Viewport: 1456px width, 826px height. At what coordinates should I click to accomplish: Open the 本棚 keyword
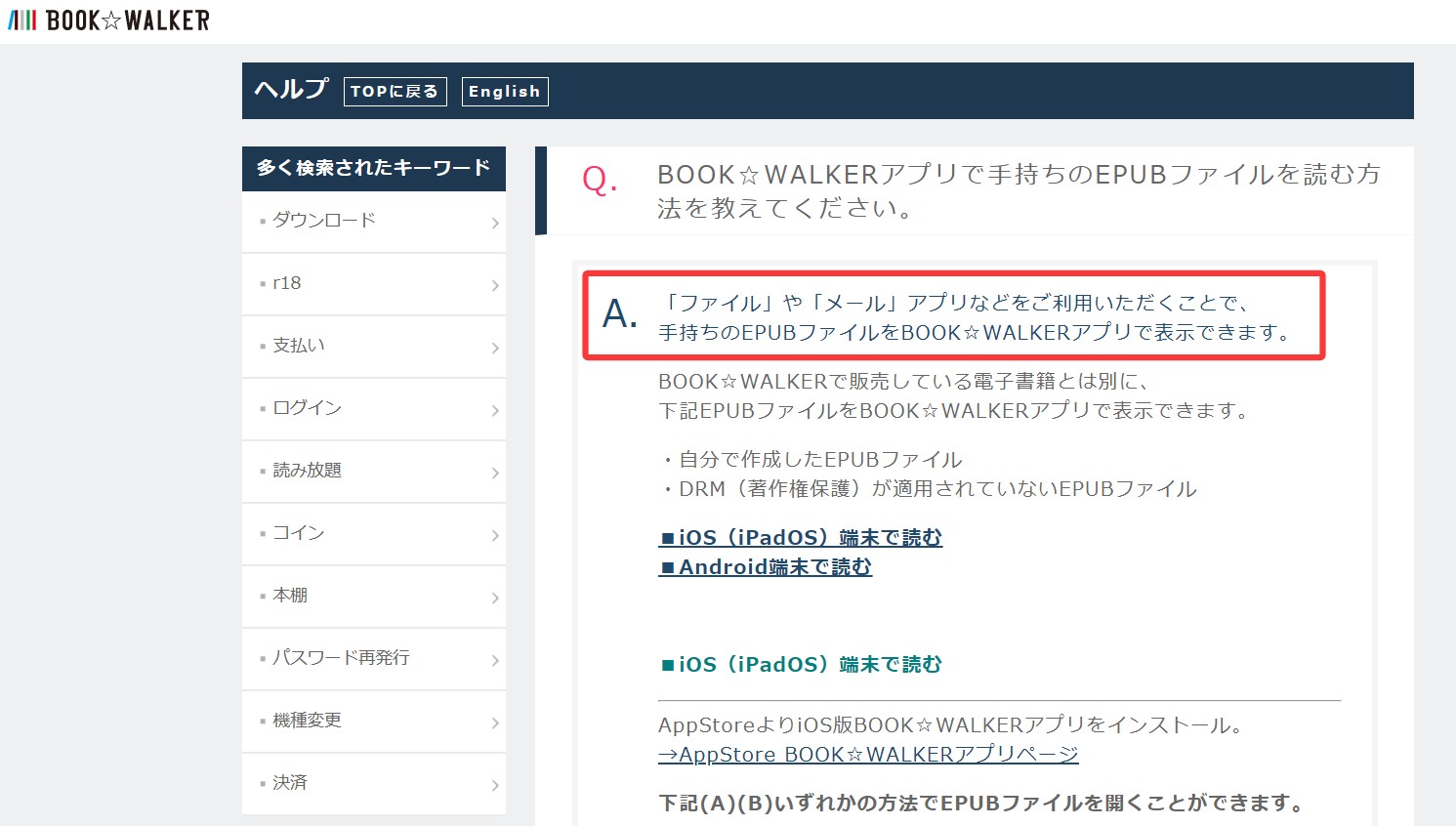coord(290,596)
